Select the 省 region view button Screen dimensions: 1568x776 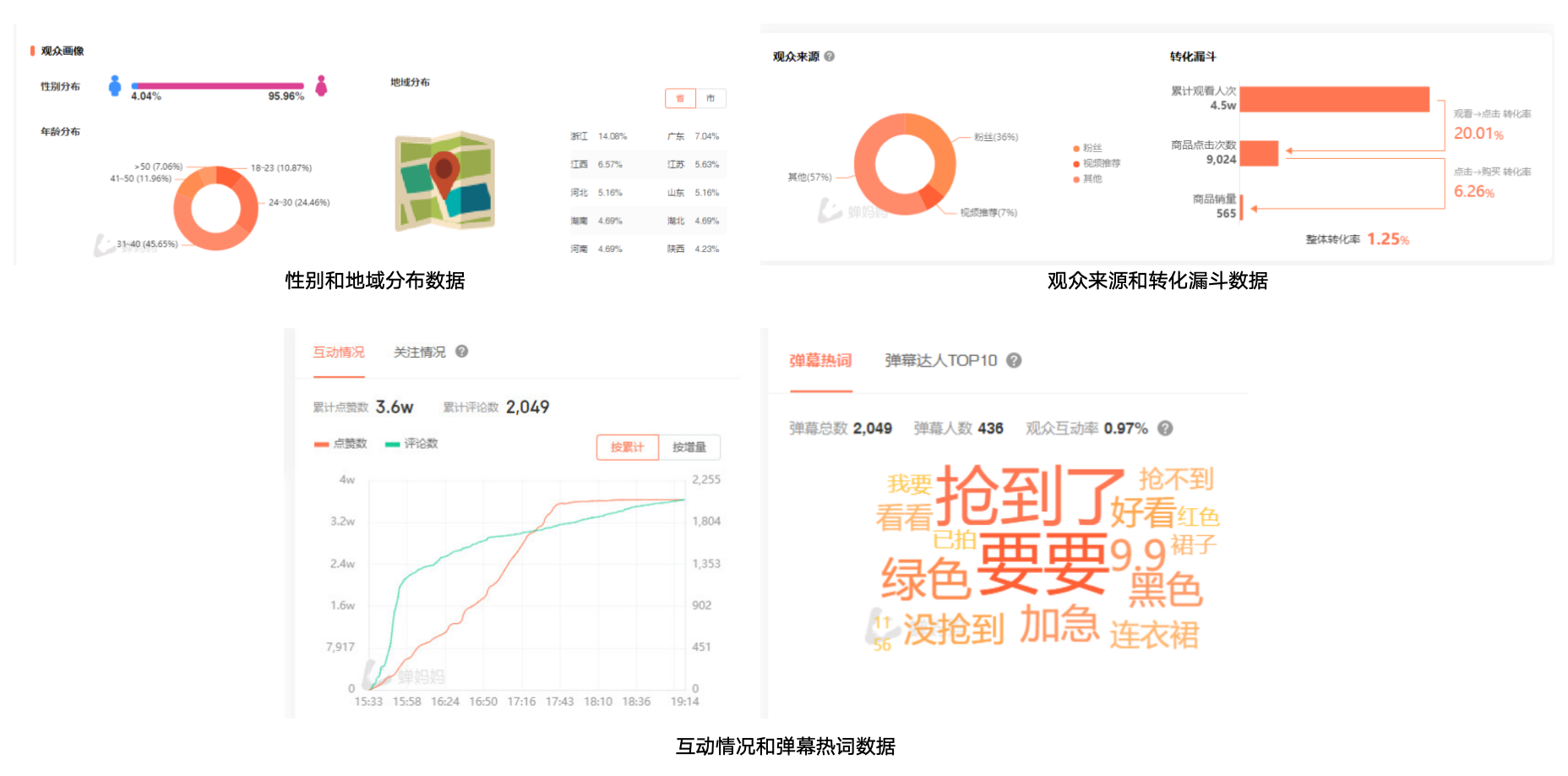click(x=680, y=99)
